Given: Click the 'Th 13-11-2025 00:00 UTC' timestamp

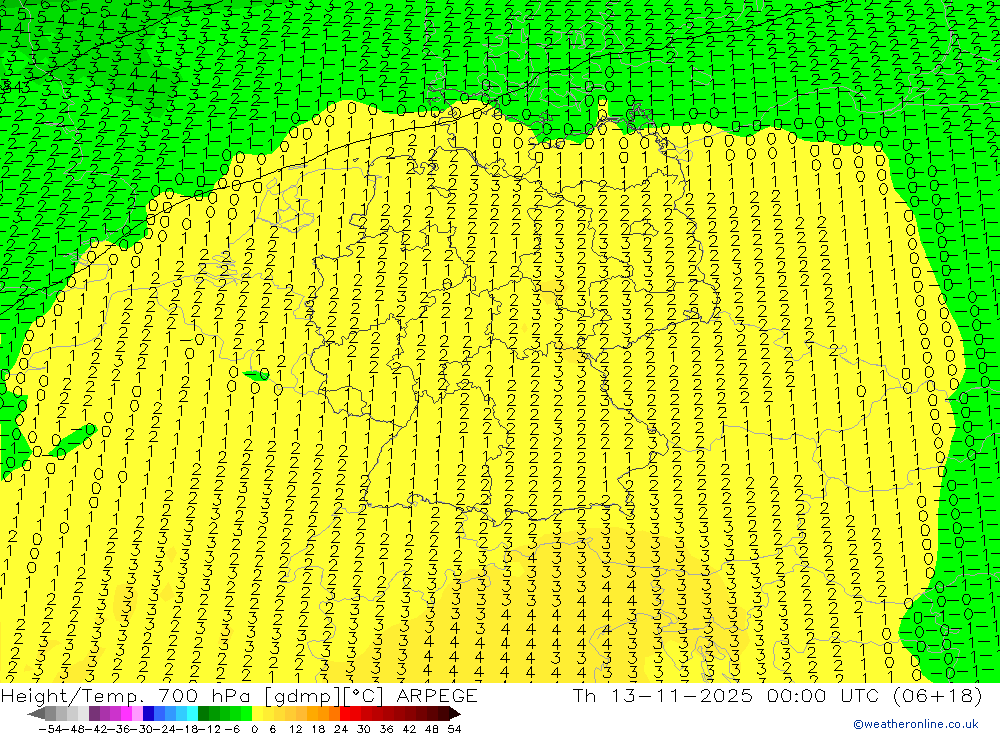Looking at the screenshot, I should pos(727,695).
